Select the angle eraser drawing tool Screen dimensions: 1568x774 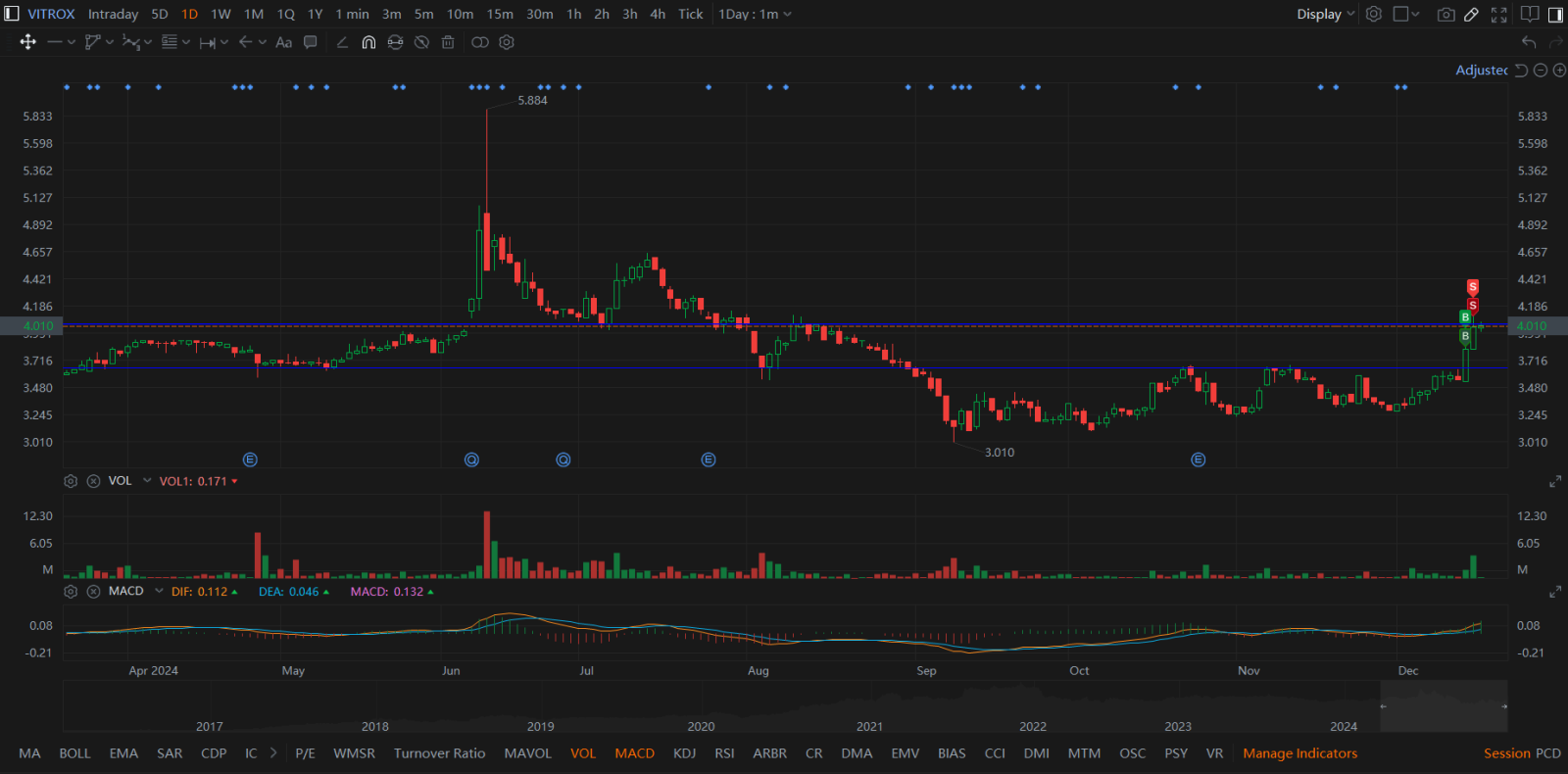pos(342,42)
